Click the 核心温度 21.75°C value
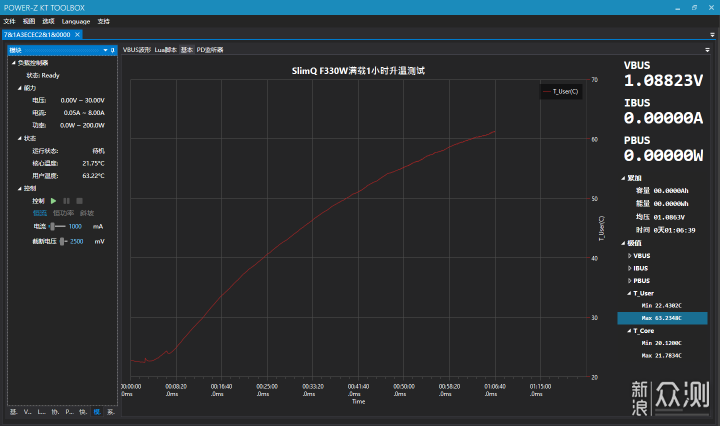Image resolution: width=720 pixels, height=426 pixels. tap(94, 163)
